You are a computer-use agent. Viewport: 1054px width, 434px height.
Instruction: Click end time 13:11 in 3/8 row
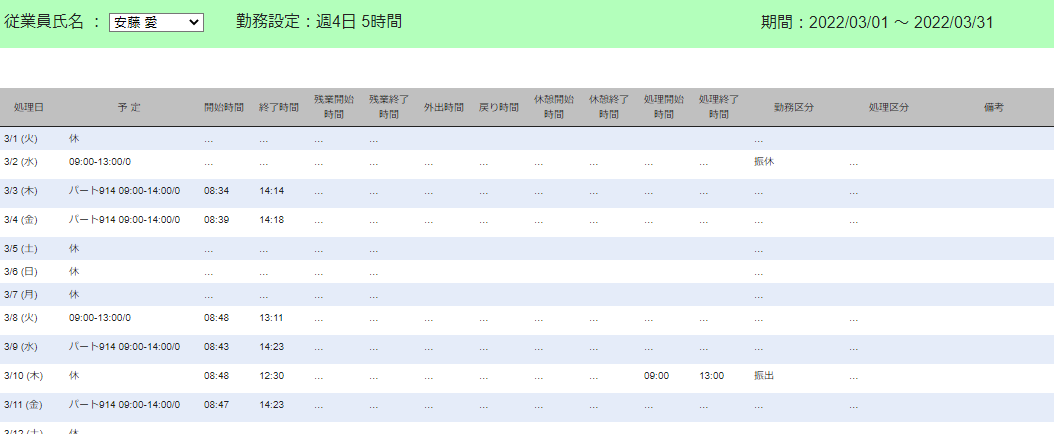272,317
